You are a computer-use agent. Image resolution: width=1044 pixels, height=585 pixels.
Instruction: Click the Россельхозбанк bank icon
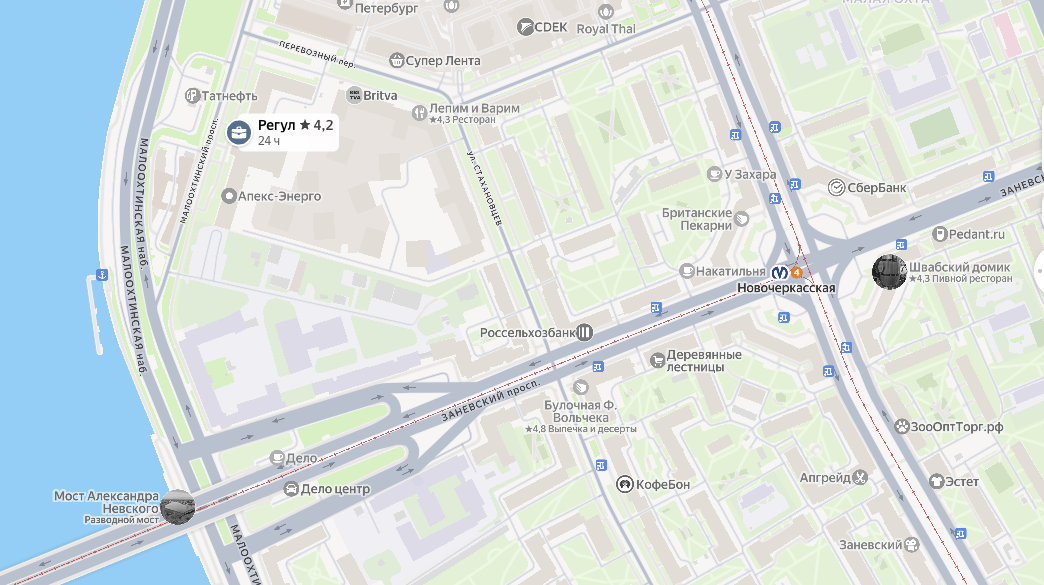(x=585, y=332)
